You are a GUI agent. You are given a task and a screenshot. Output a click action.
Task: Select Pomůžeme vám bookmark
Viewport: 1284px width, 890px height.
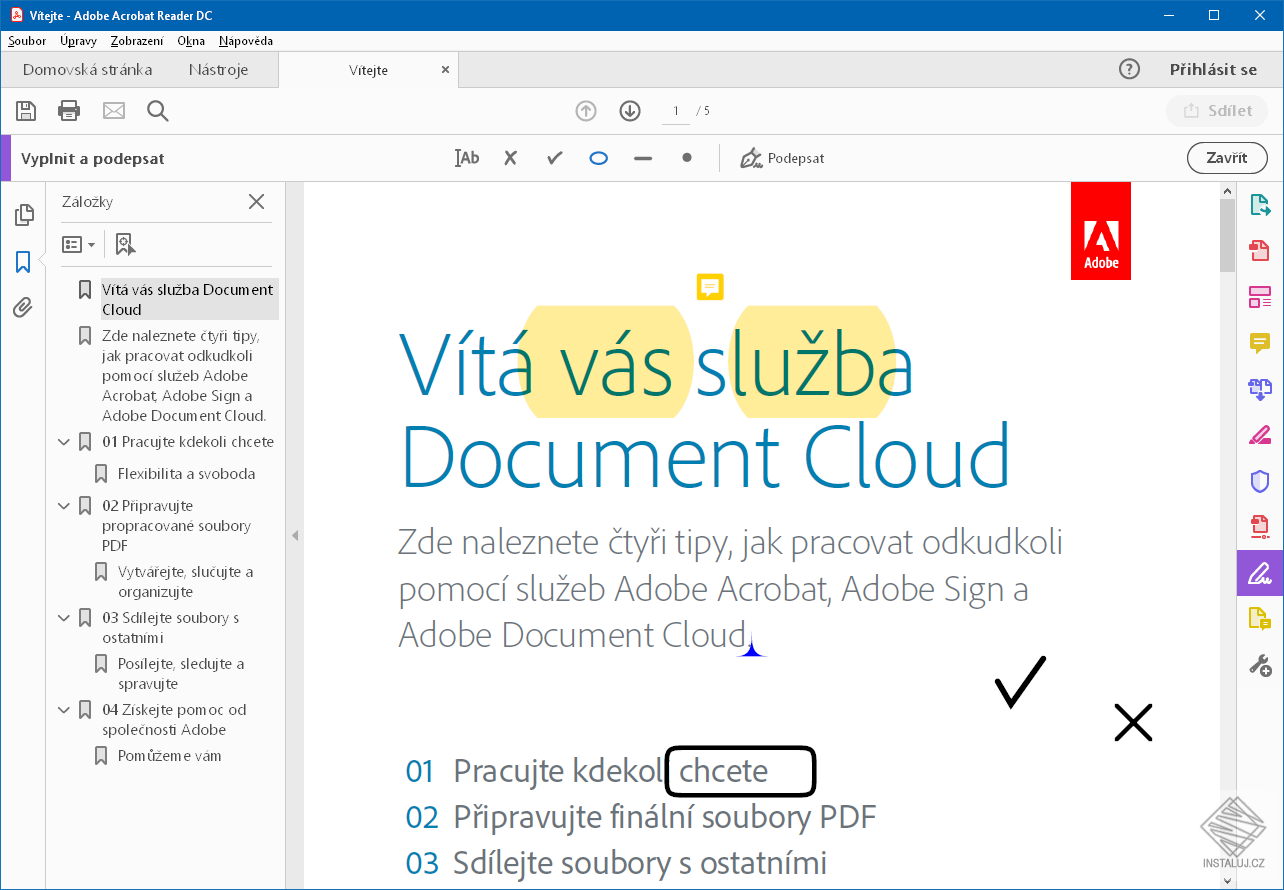coord(169,756)
